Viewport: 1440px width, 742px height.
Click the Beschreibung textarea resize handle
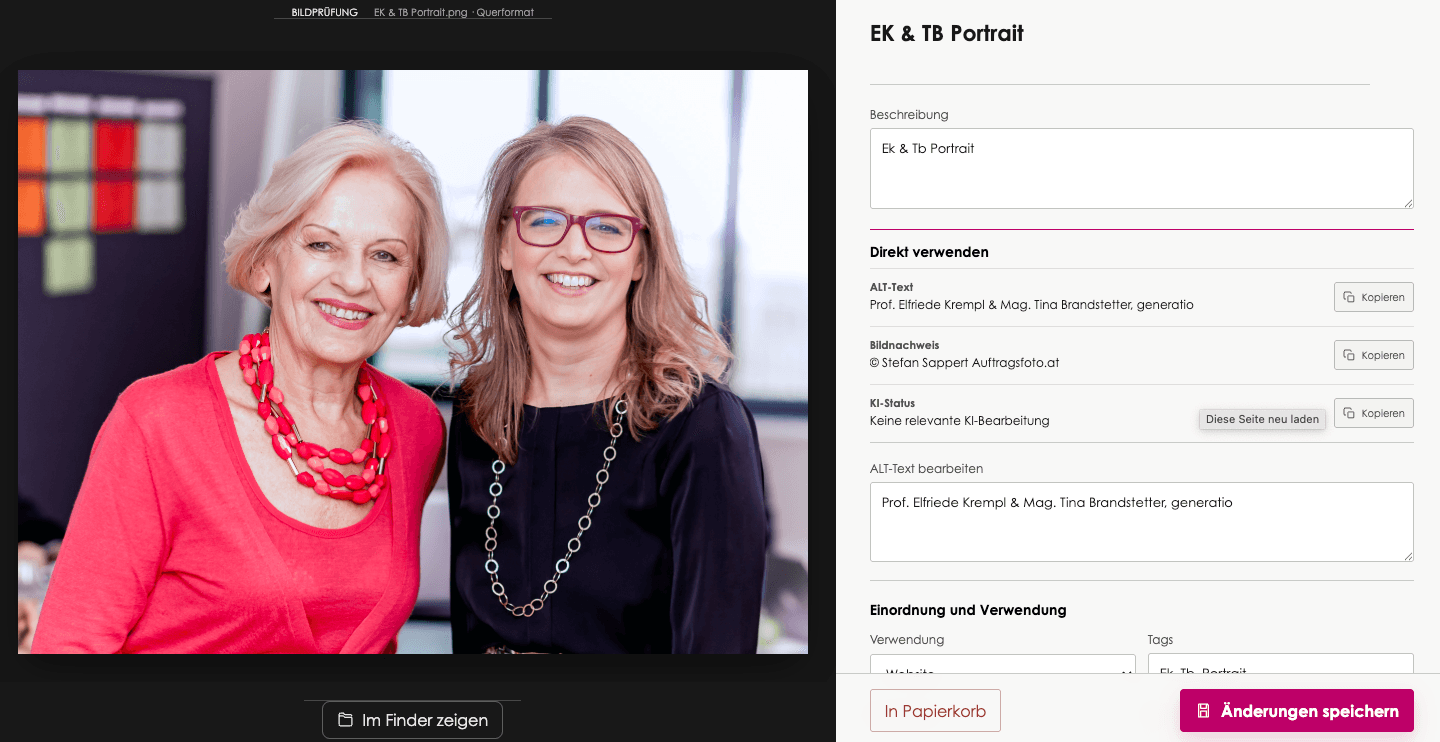point(1407,202)
